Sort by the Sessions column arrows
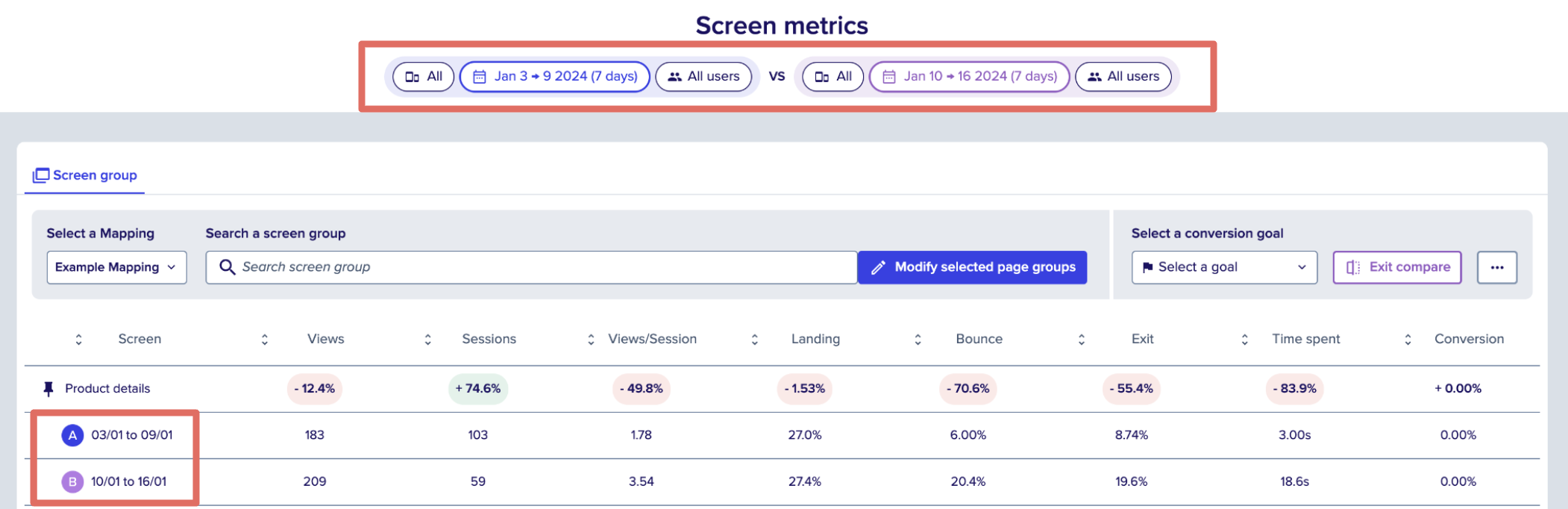Image resolution: width=1568 pixels, height=509 pixels. (428, 340)
